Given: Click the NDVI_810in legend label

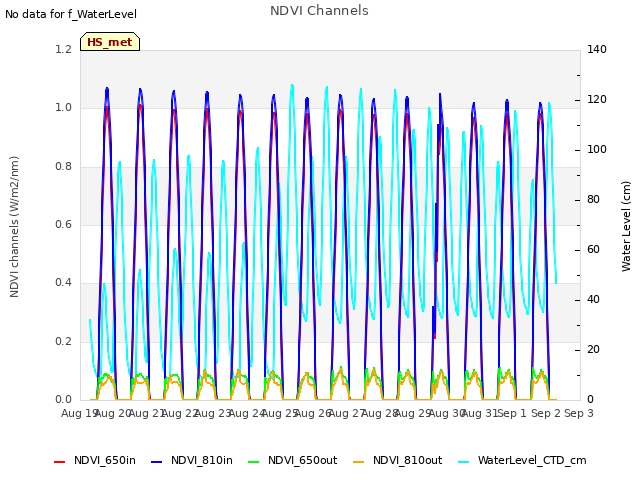Looking at the screenshot, I should (202, 460).
